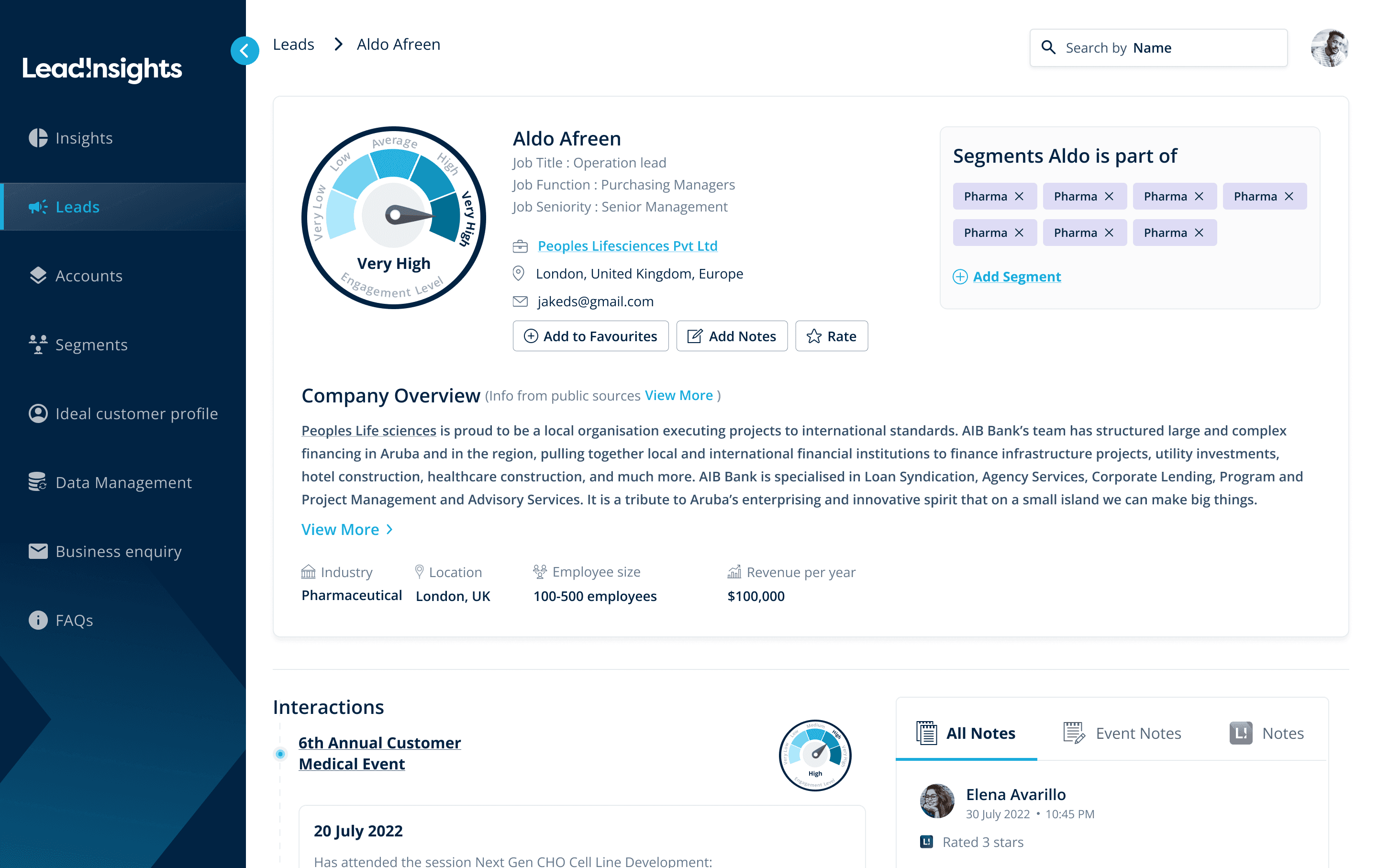The height and width of the screenshot is (868, 1378).
Task: Click the 100-500 employees value
Action: 595,596
